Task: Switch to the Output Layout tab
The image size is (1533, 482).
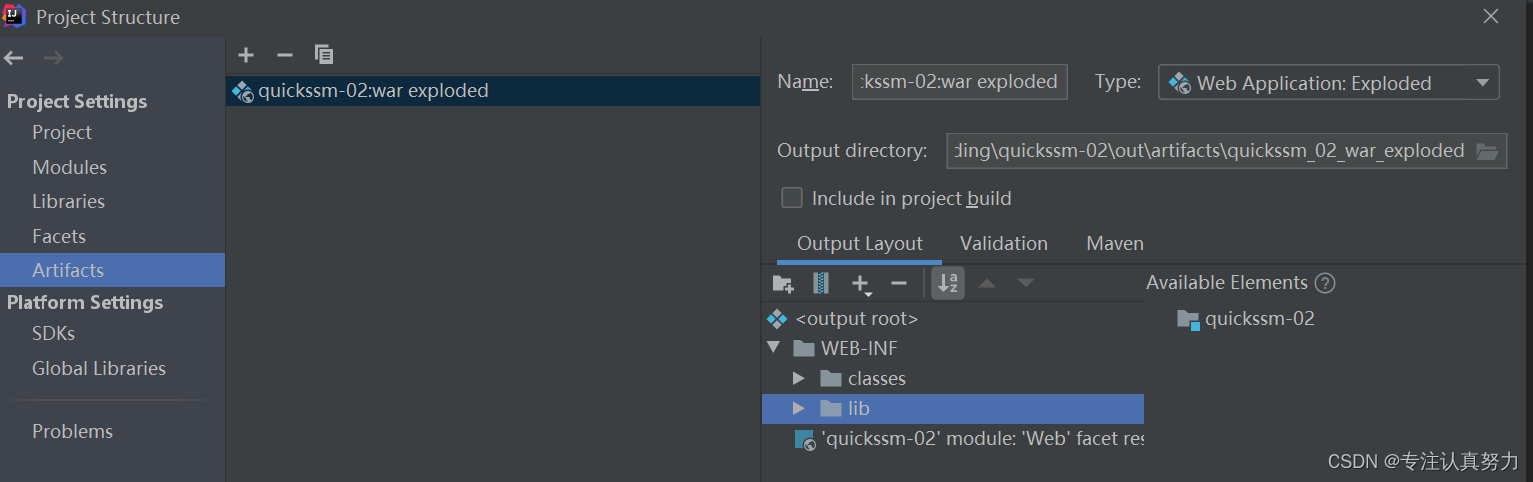Action: tap(859, 243)
